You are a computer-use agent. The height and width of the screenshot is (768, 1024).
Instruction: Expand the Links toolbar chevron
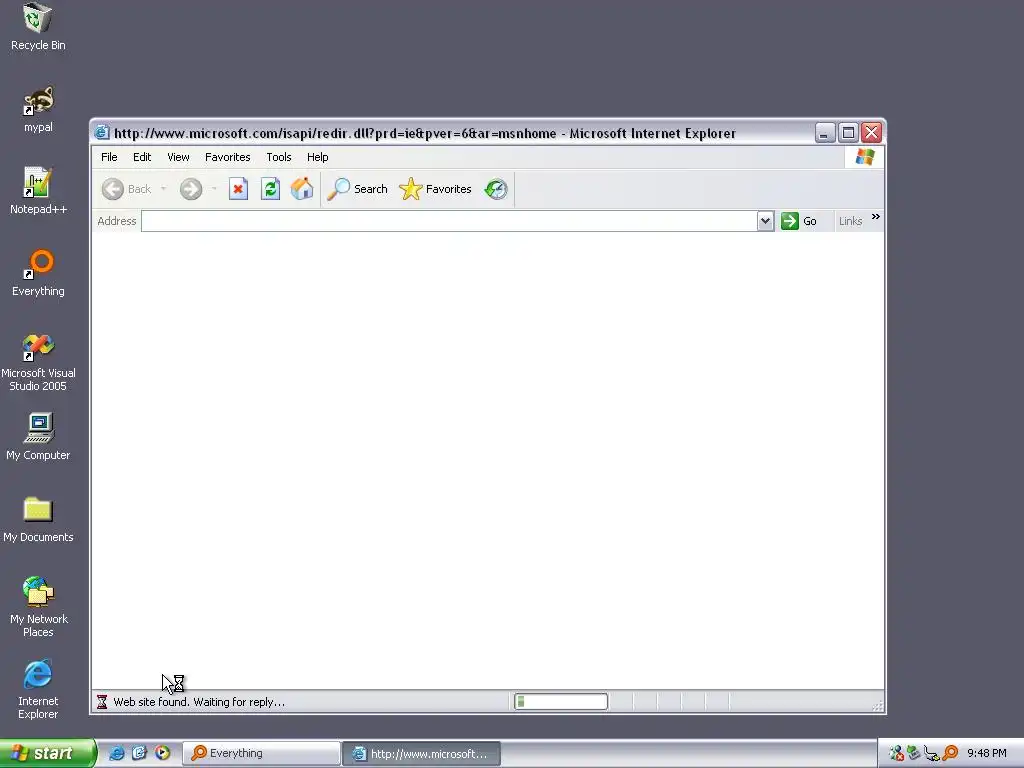tap(876, 217)
